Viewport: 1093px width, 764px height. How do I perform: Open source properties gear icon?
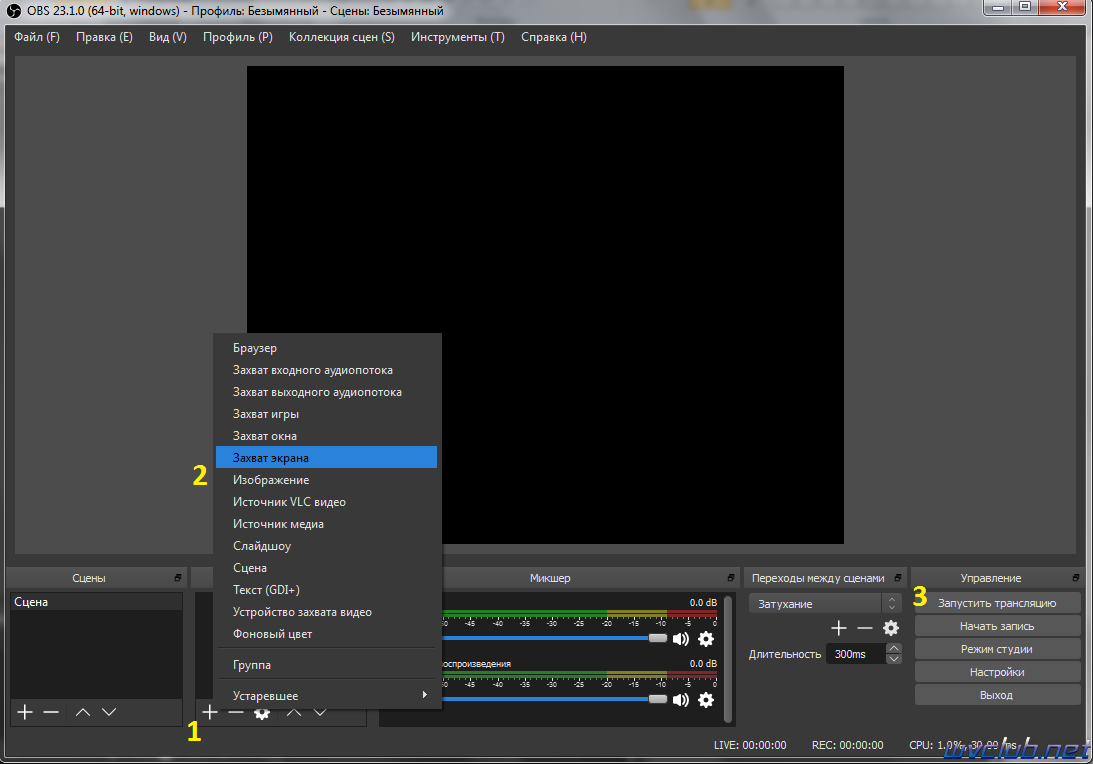pyautogui.click(x=261, y=713)
